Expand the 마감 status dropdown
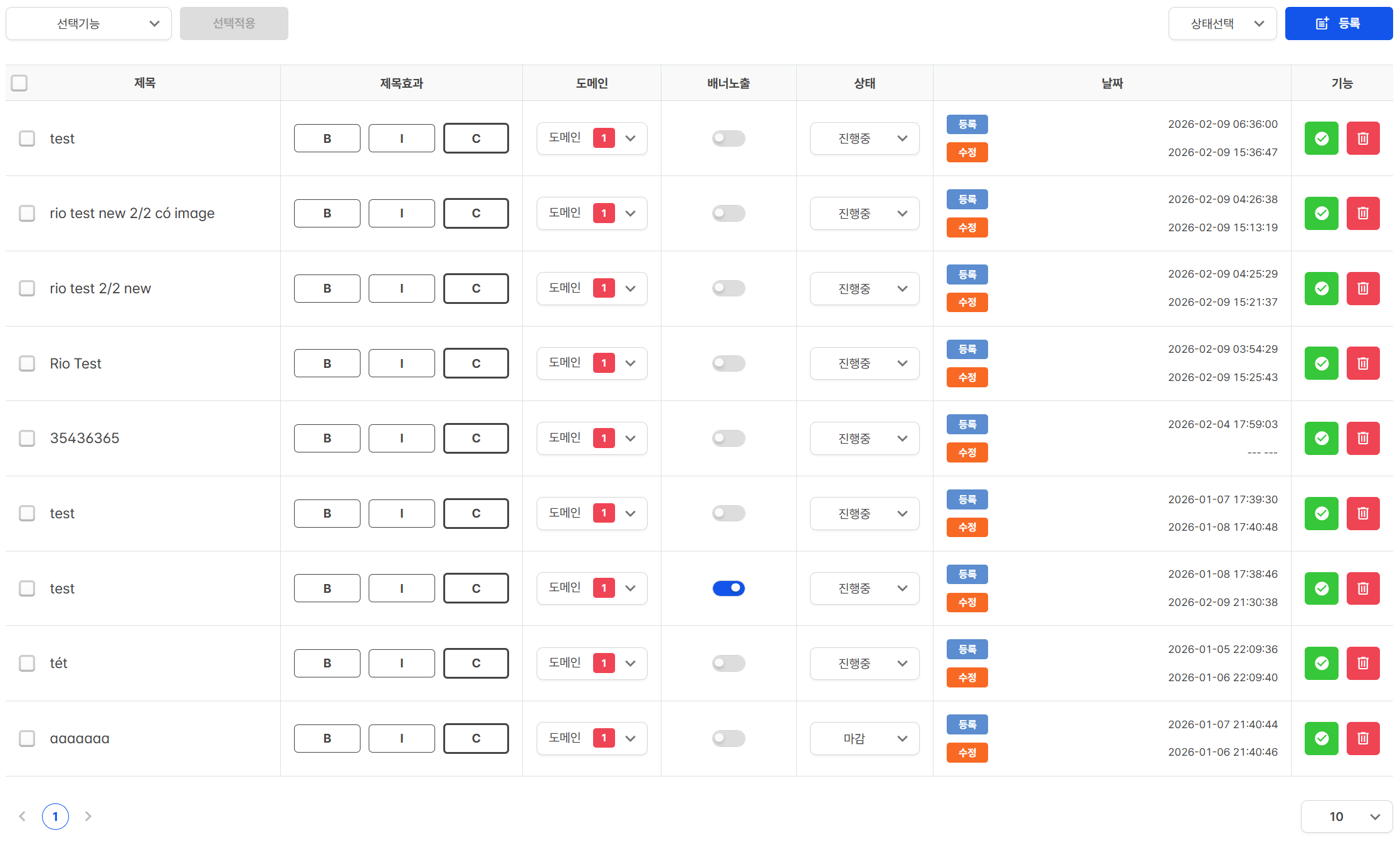Viewport: 1400px width, 841px height. click(864, 738)
